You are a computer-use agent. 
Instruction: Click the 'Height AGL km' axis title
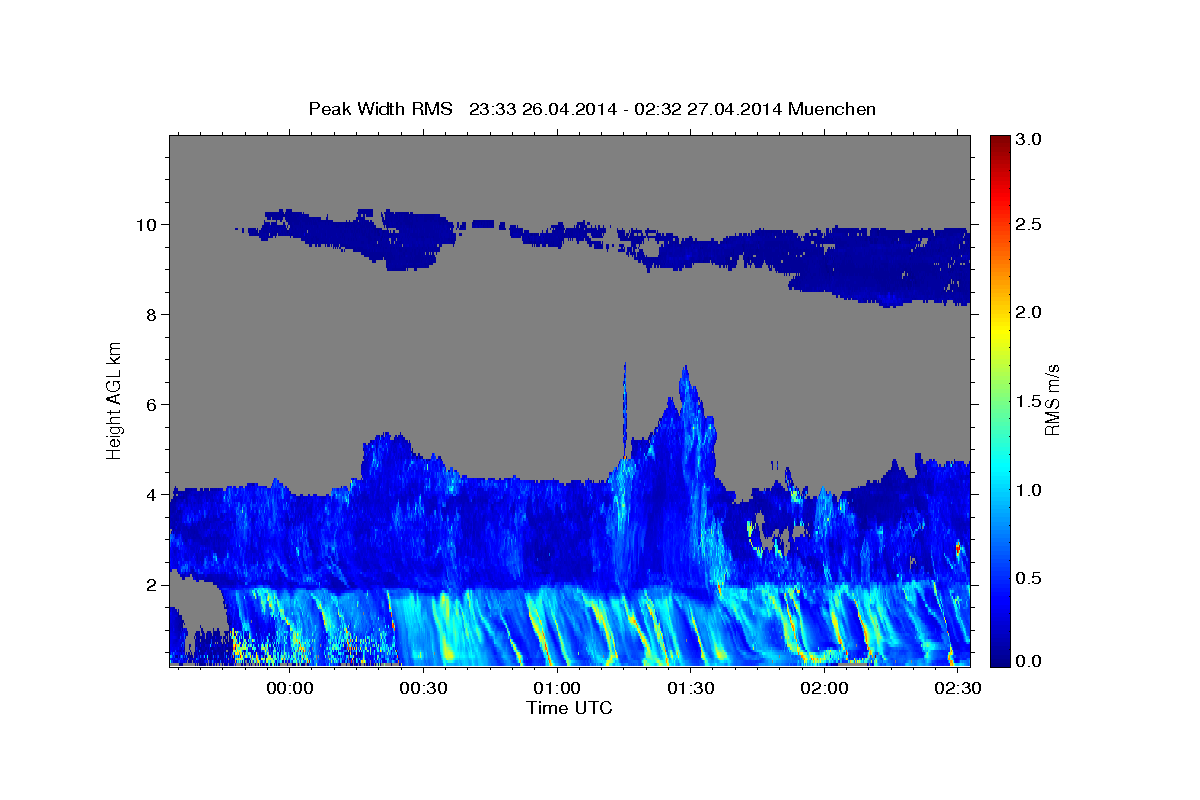click(114, 402)
